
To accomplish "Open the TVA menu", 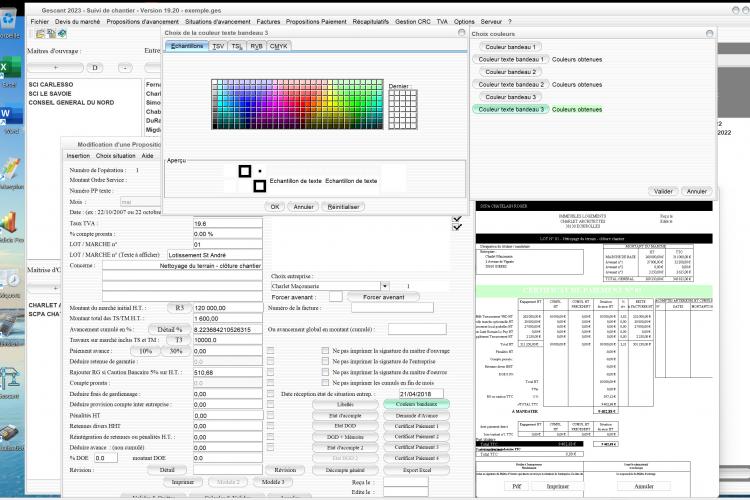I will point(442,22).
